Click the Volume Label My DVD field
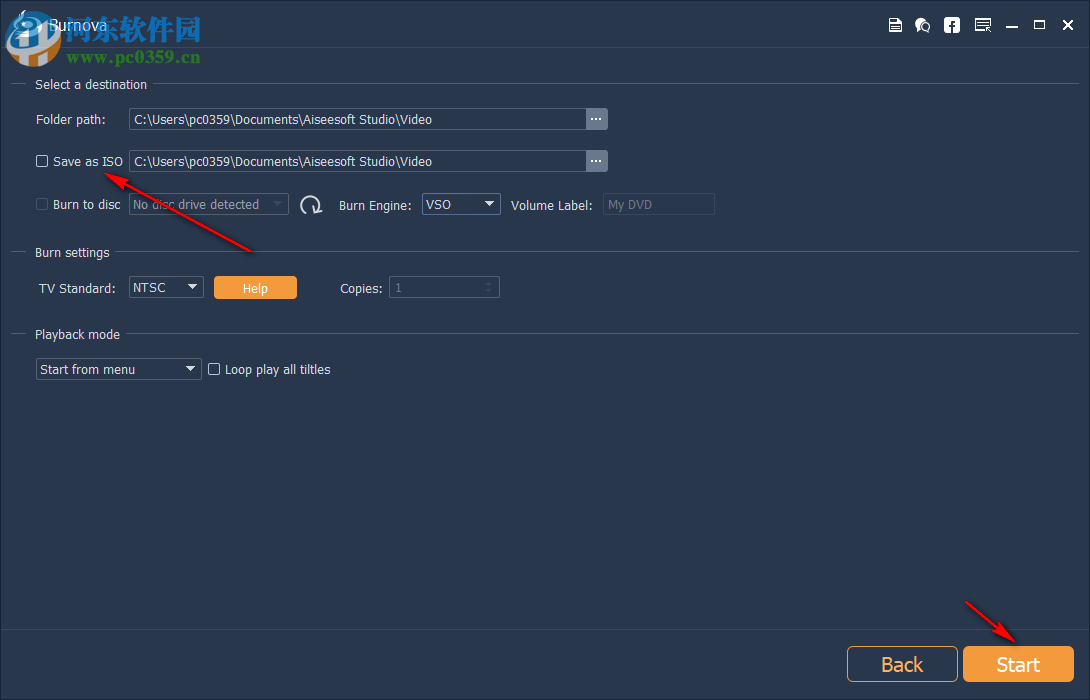The width and height of the screenshot is (1090, 700). 659,204
